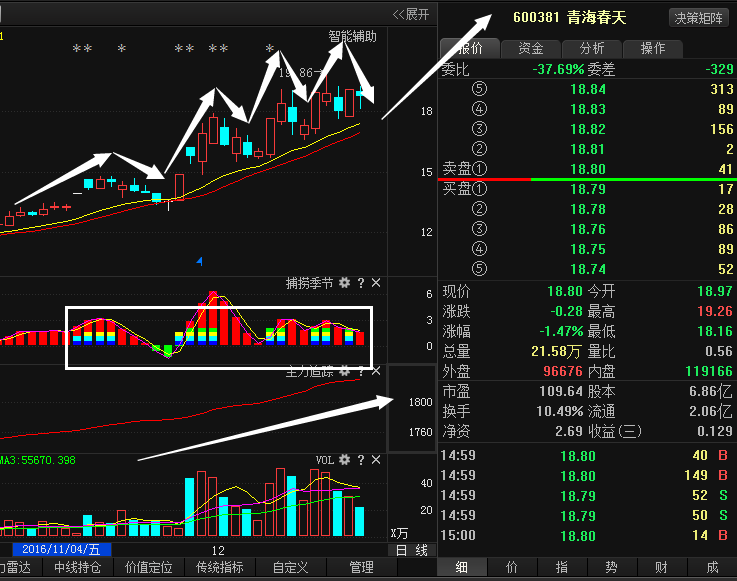
Task: Open settings gear for VOL indicator
Action: tap(345, 460)
